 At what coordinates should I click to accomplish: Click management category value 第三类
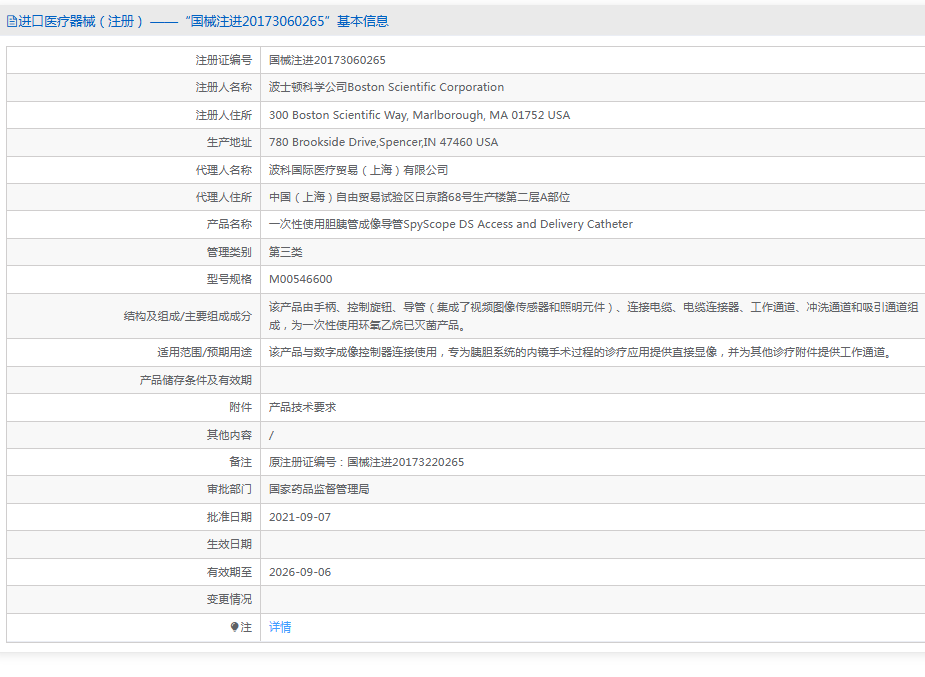click(x=286, y=252)
